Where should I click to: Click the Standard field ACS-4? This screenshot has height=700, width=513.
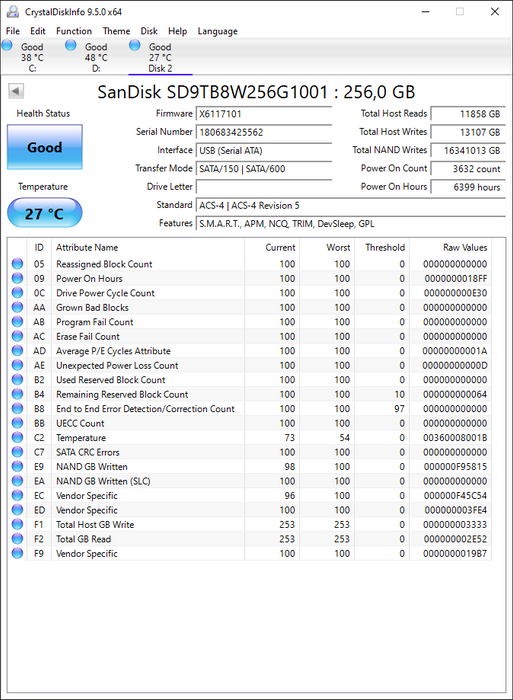point(351,205)
